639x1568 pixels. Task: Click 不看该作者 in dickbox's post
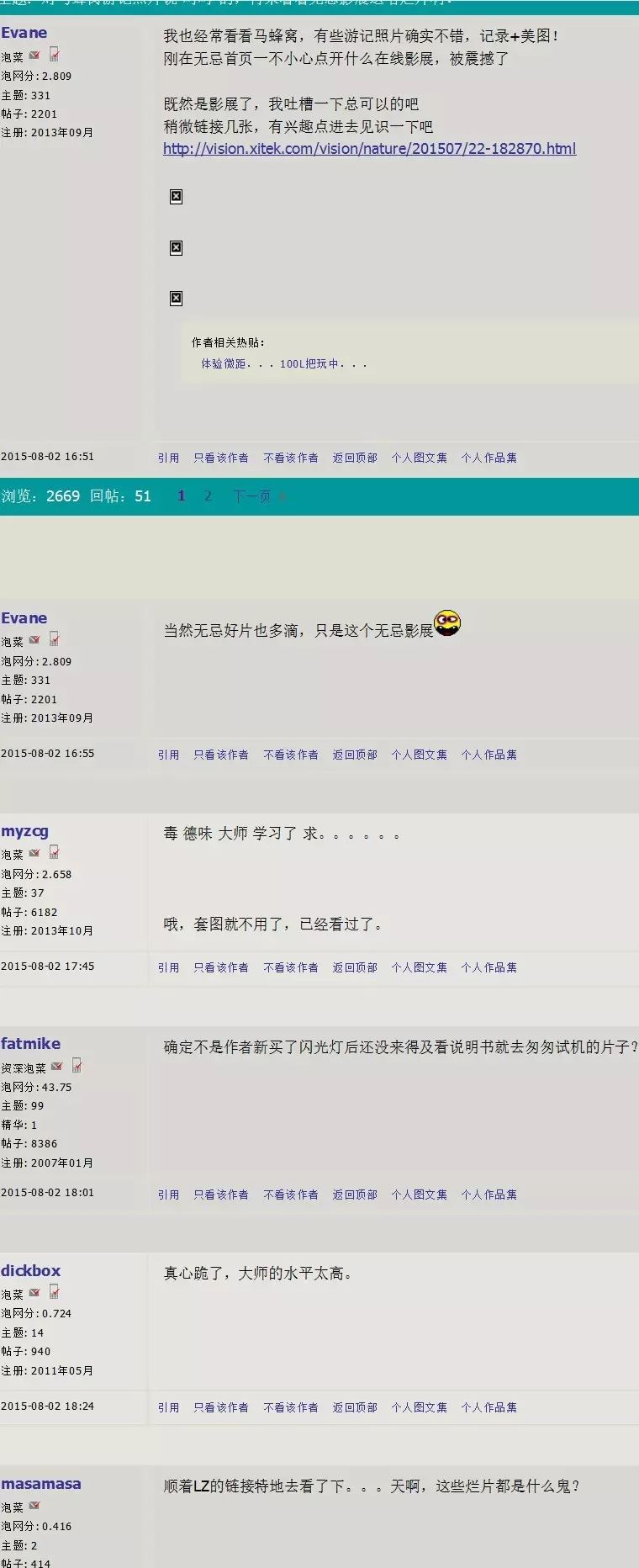point(290,1407)
